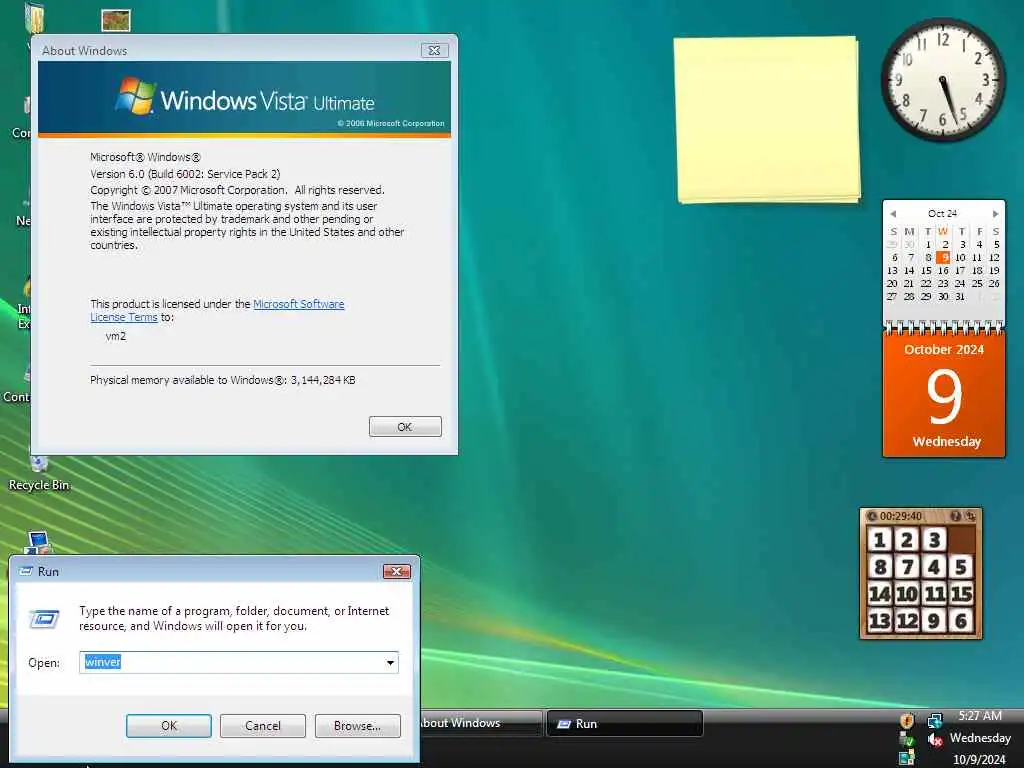Switch to About Windows taskbar button

click(480, 724)
